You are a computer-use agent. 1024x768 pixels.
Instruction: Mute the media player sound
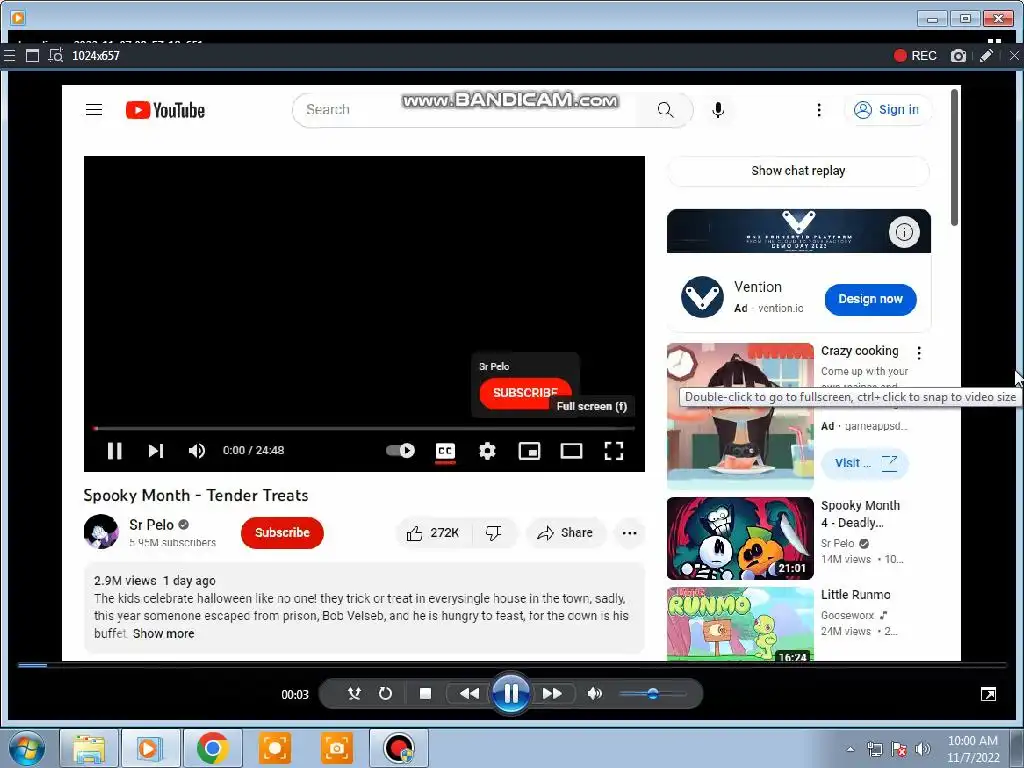coord(595,694)
